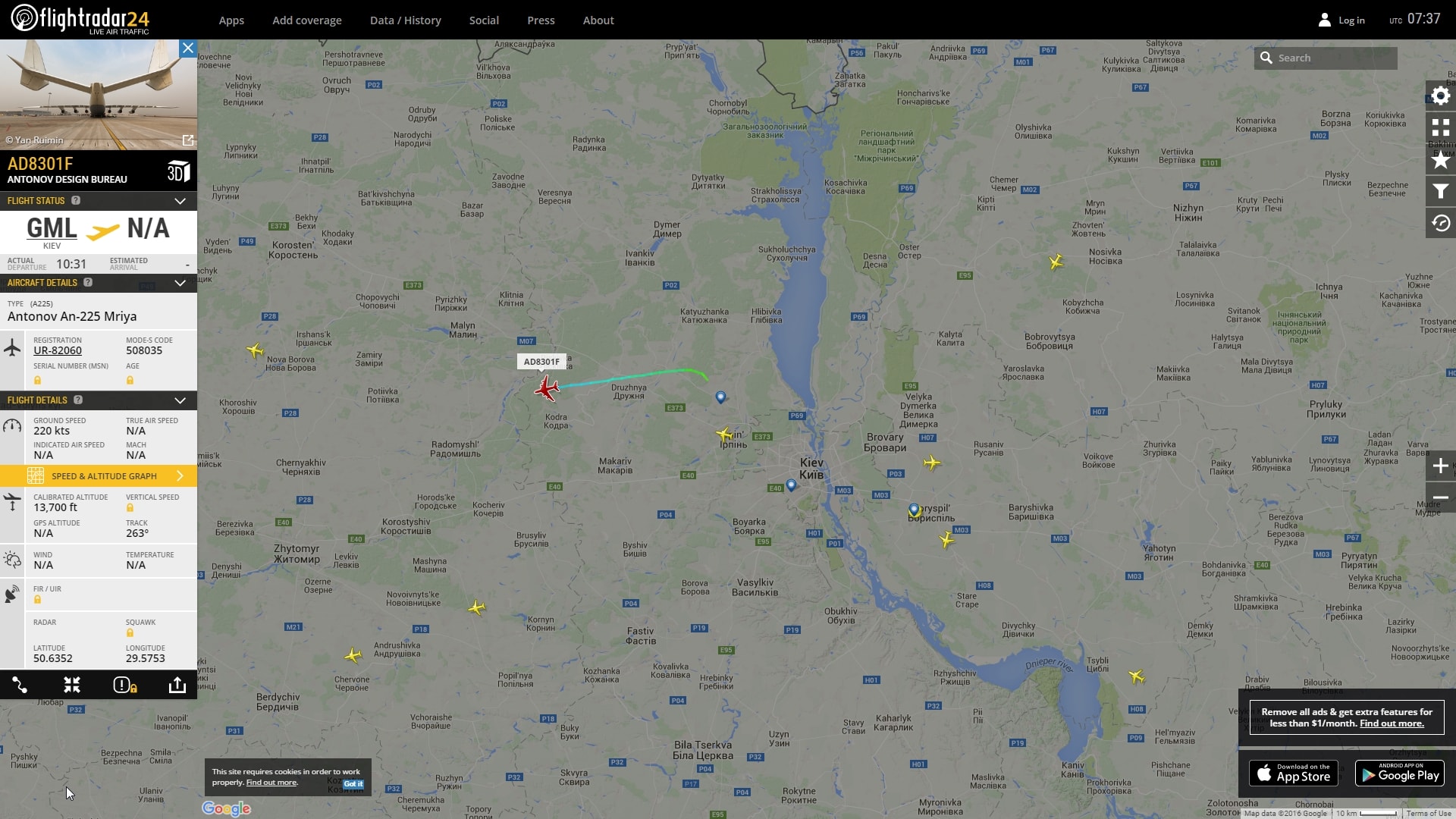Viewport: 1456px width, 819px height.
Task: Collapse the Flight Status section
Action: point(180,201)
